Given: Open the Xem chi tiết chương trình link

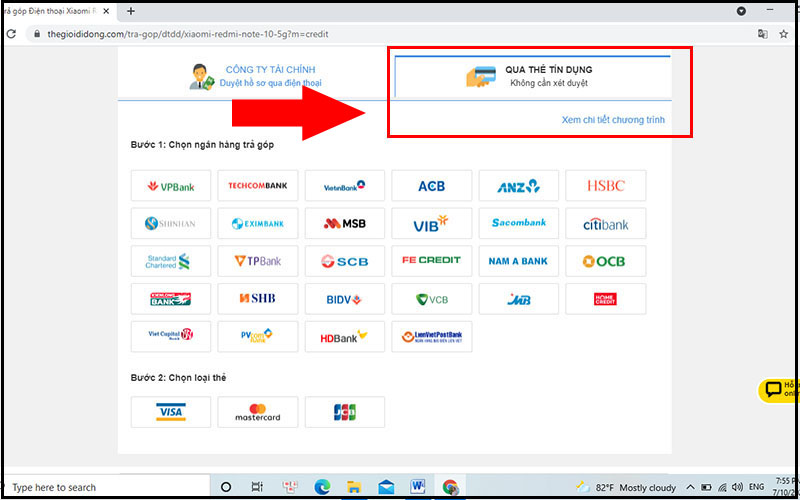Looking at the screenshot, I should coord(613,120).
